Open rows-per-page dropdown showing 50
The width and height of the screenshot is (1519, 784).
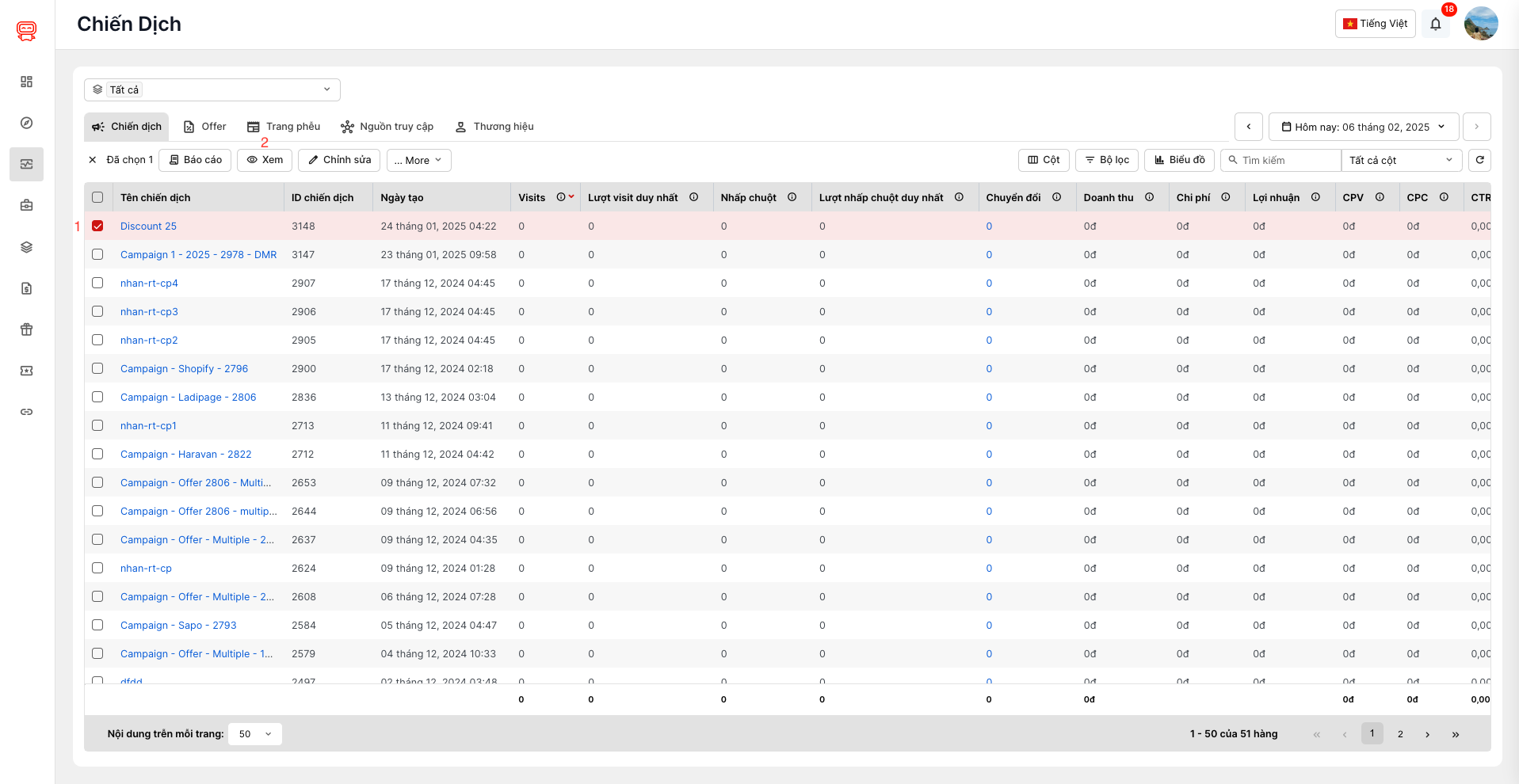254,734
